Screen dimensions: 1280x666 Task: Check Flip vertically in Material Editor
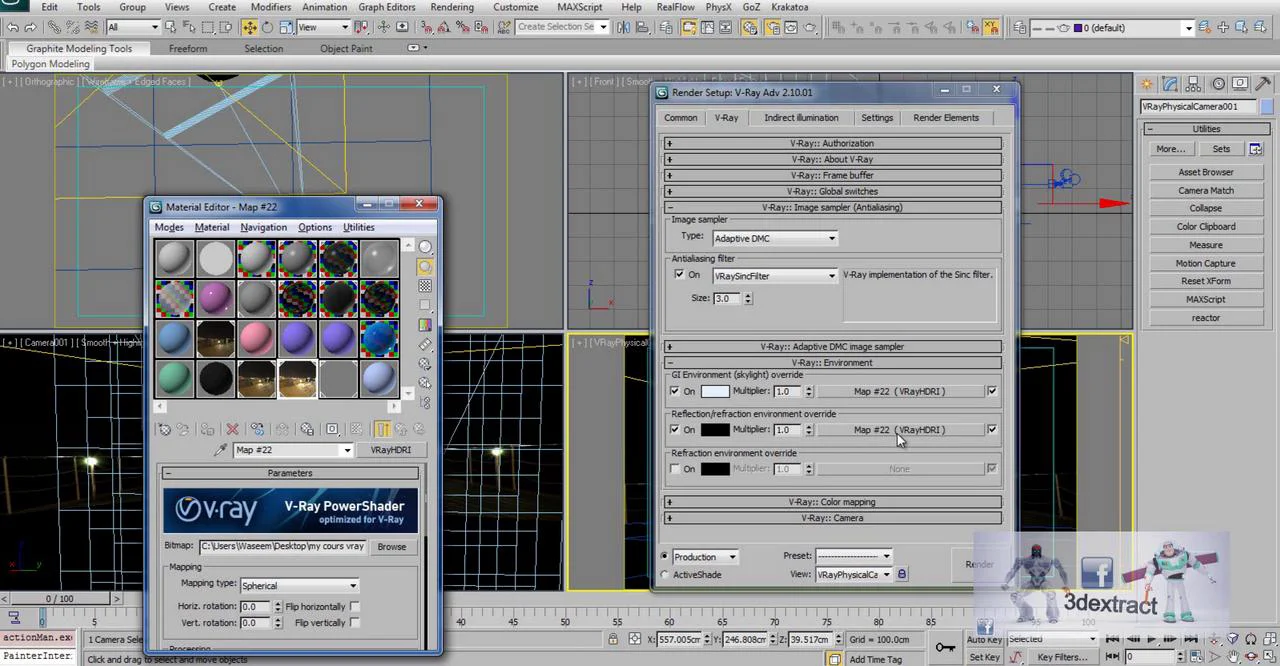coord(355,622)
